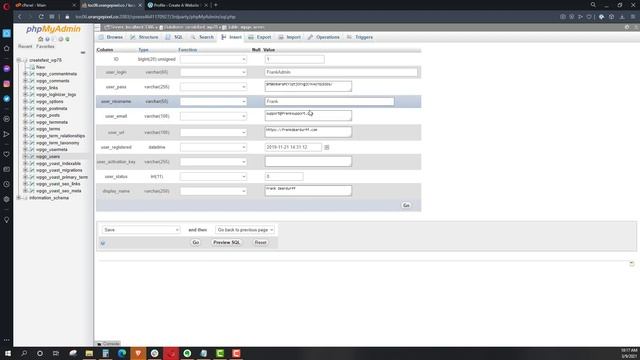This screenshot has width=640, height=360.
Task: Click the taskbar search icon
Action: tap(24, 353)
